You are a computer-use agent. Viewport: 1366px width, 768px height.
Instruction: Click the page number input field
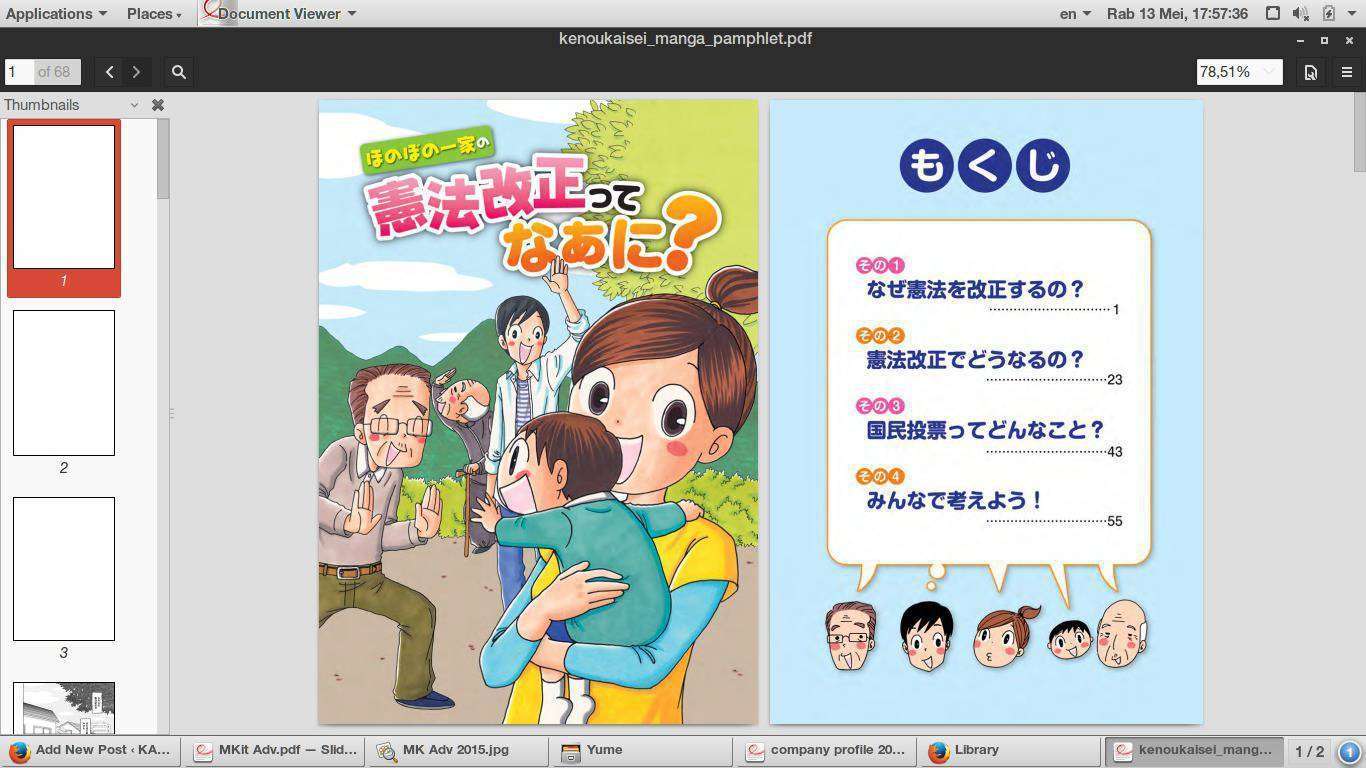click(x=20, y=72)
